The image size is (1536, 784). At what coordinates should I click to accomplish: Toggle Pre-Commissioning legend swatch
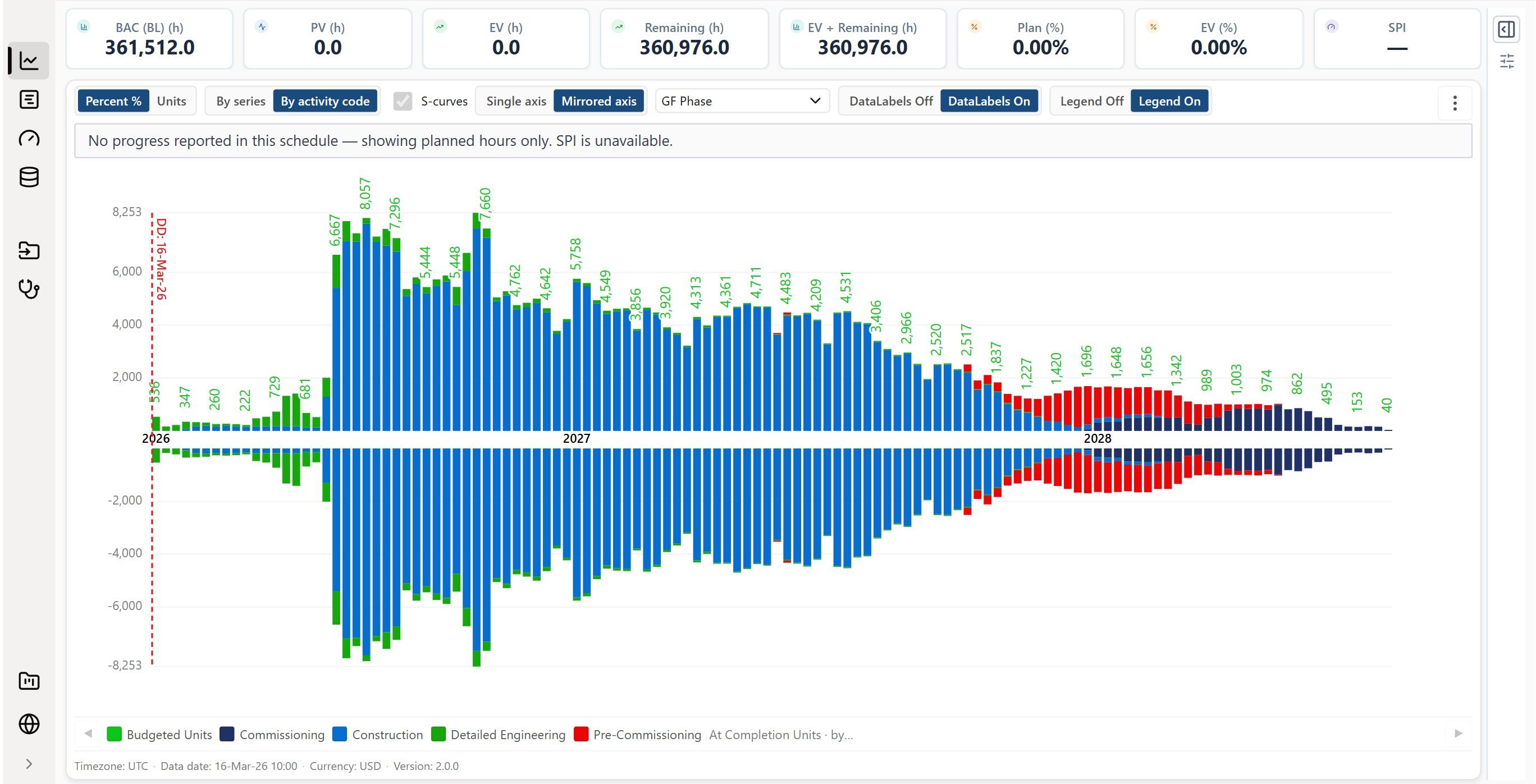580,734
